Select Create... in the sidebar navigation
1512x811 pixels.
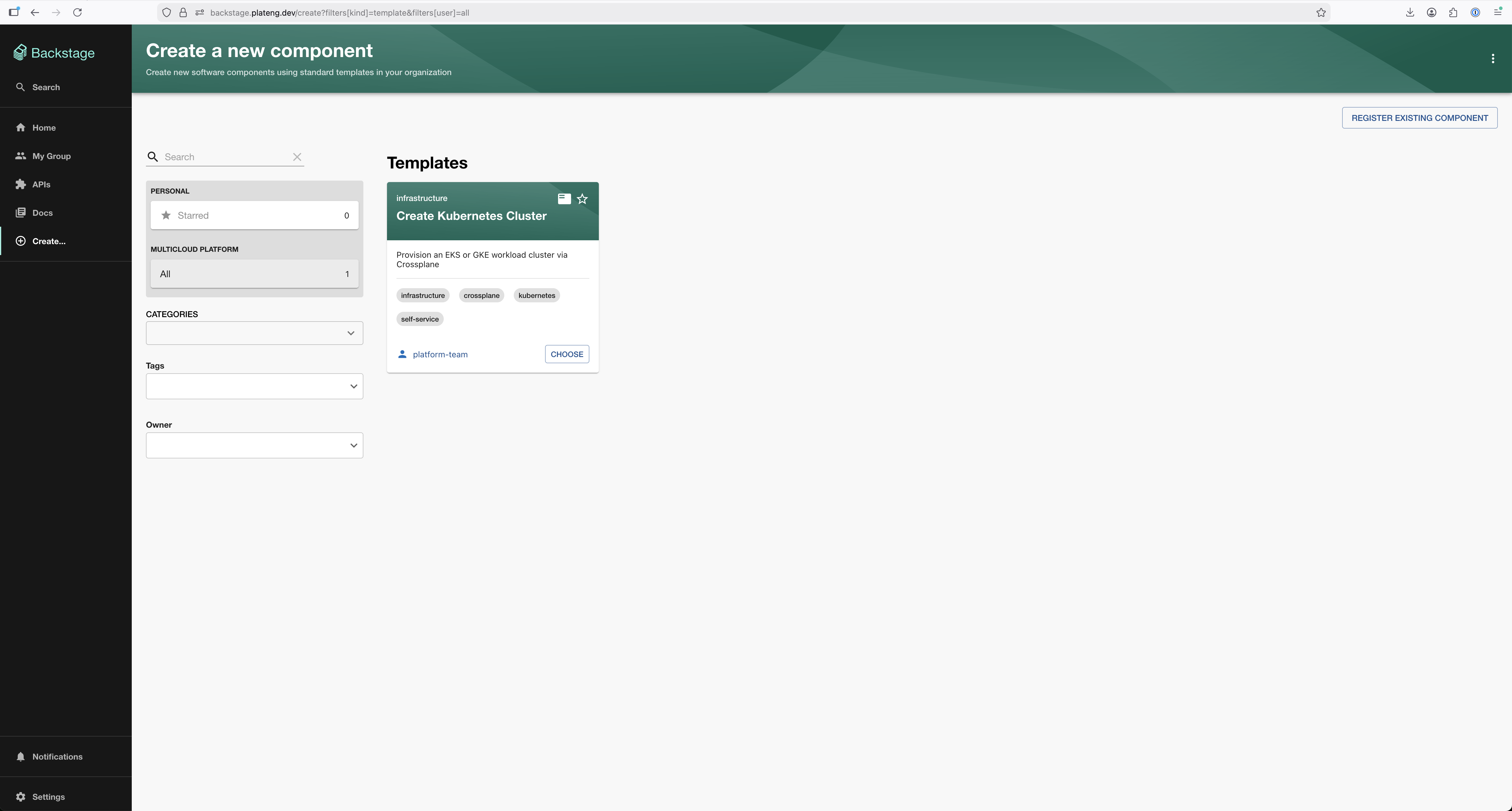pos(48,241)
